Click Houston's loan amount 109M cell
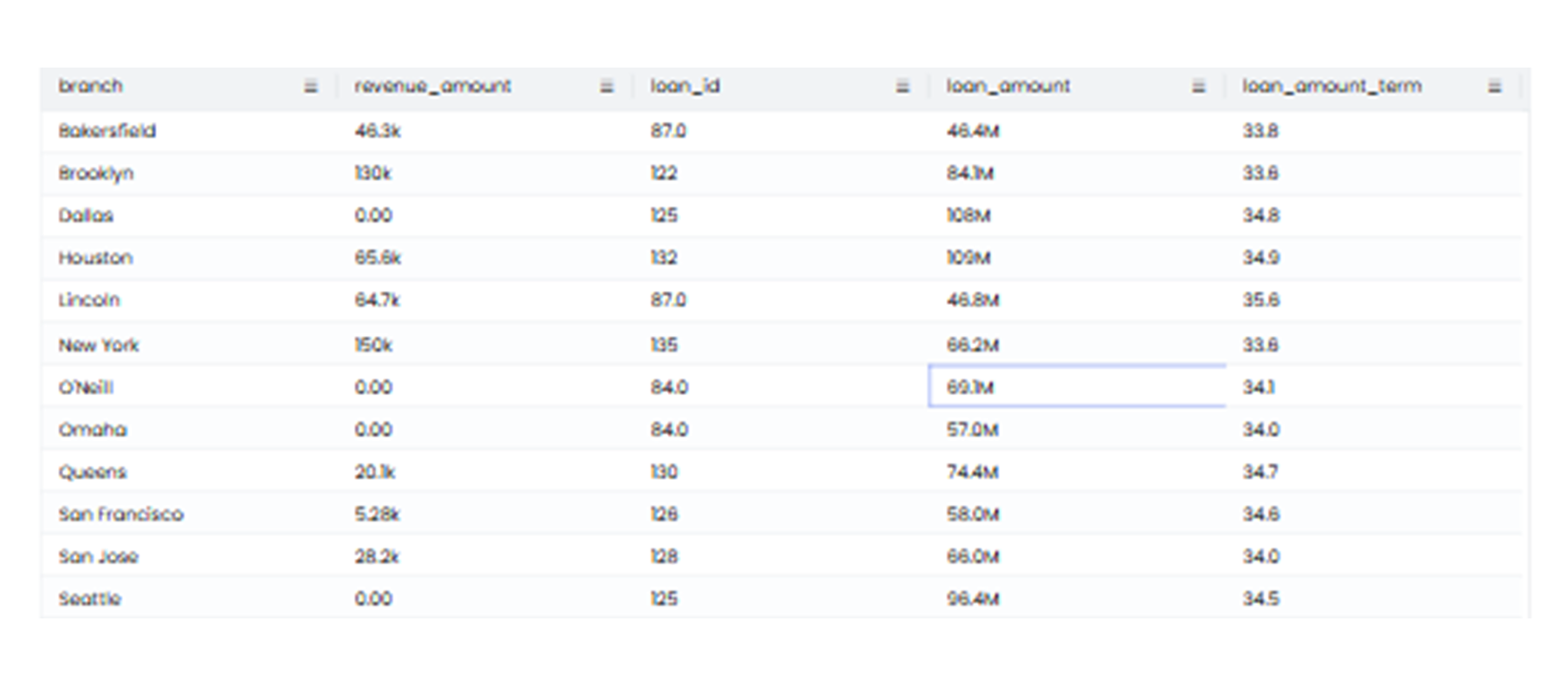The height and width of the screenshot is (686, 1568). click(969, 258)
